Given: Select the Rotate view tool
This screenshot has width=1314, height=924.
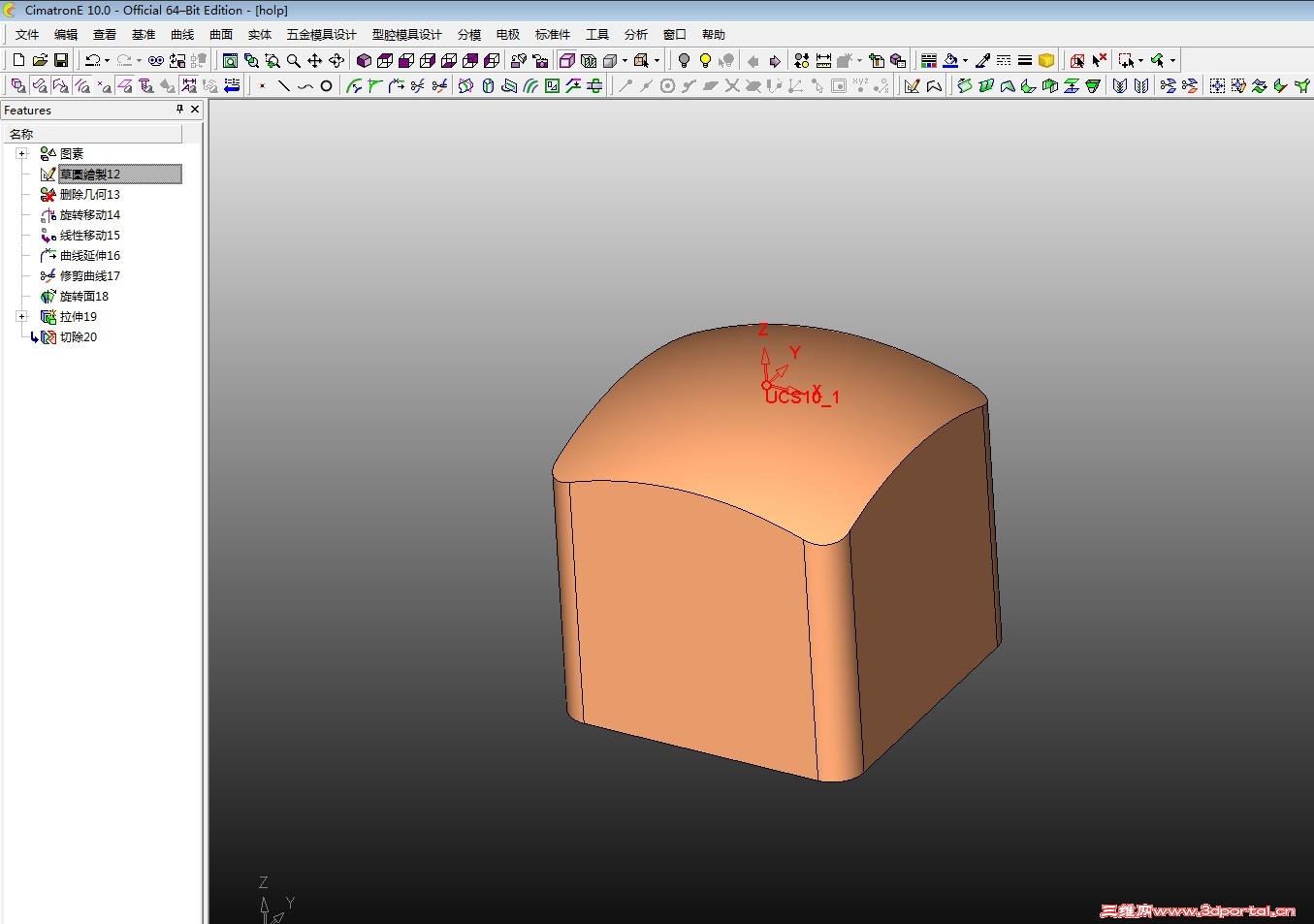Looking at the screenshot, I should 337,60.
